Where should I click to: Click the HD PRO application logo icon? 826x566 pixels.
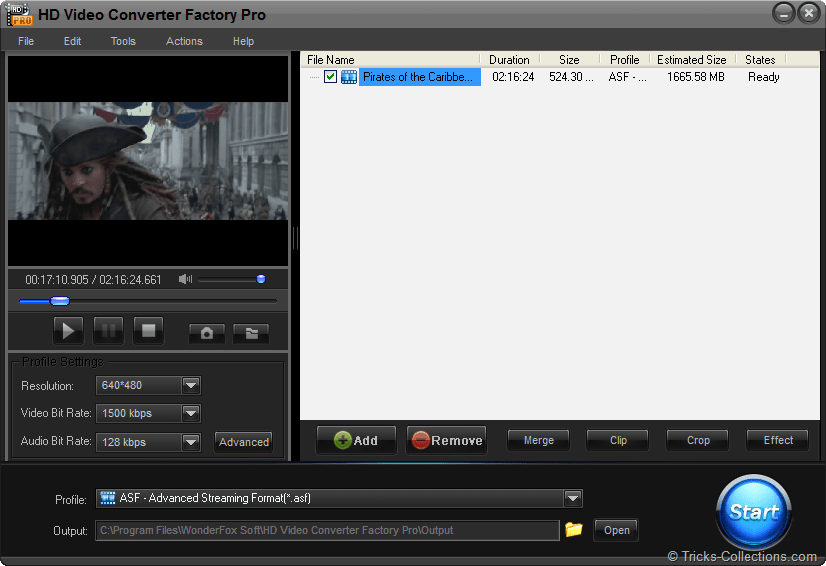click(x=19, y=15)
